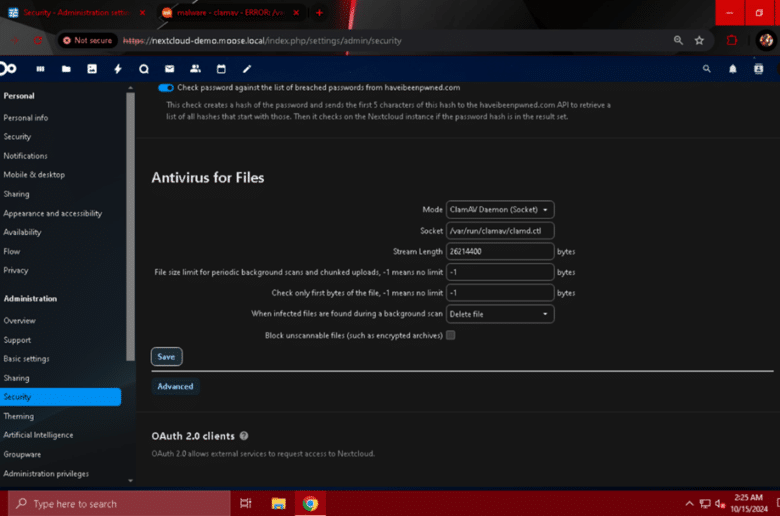Check Block unscannable files checkbox
This screenshot has width=780, height=516.
pos(451,335)
